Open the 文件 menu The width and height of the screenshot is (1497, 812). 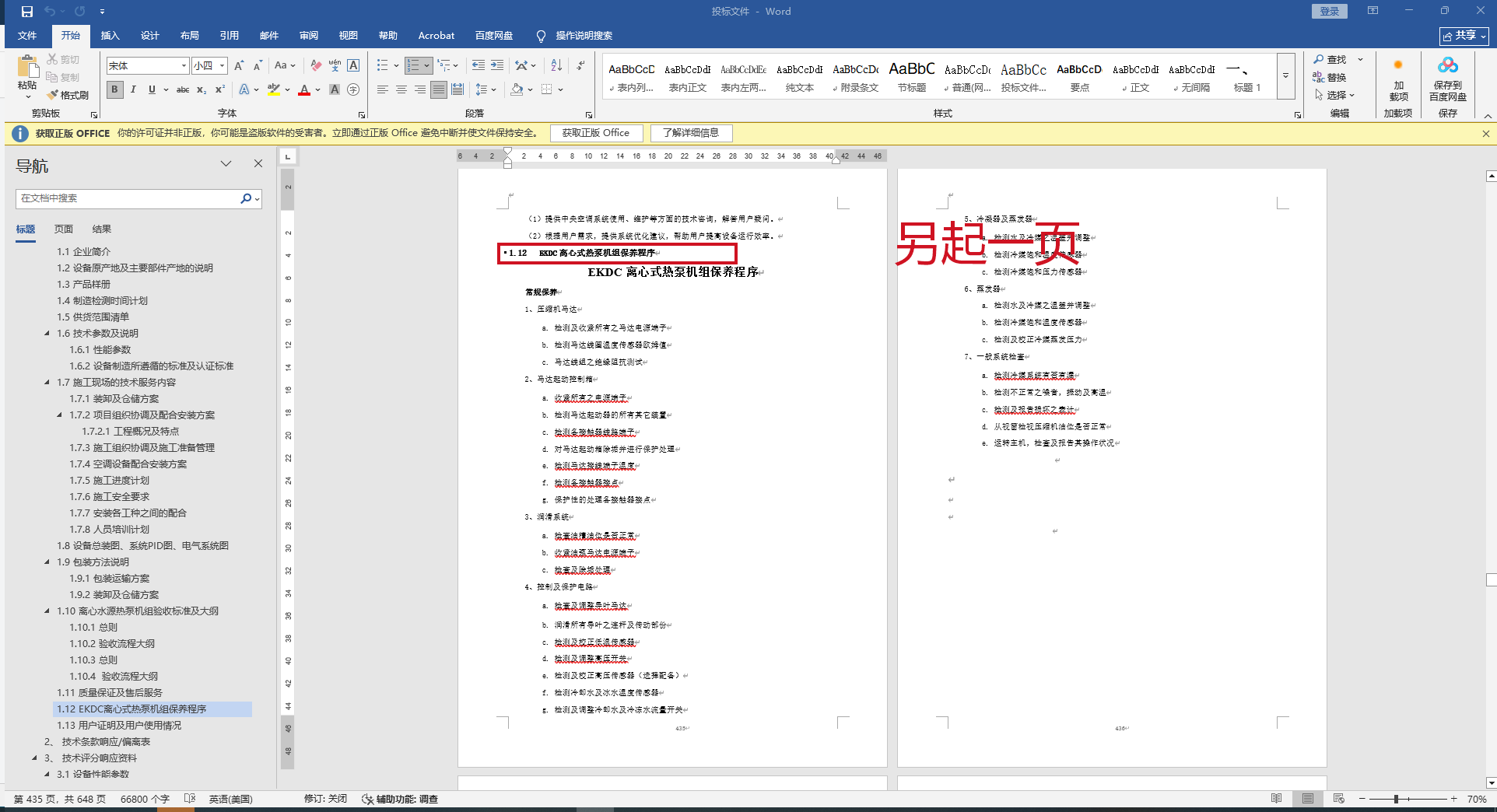(27, 36)
